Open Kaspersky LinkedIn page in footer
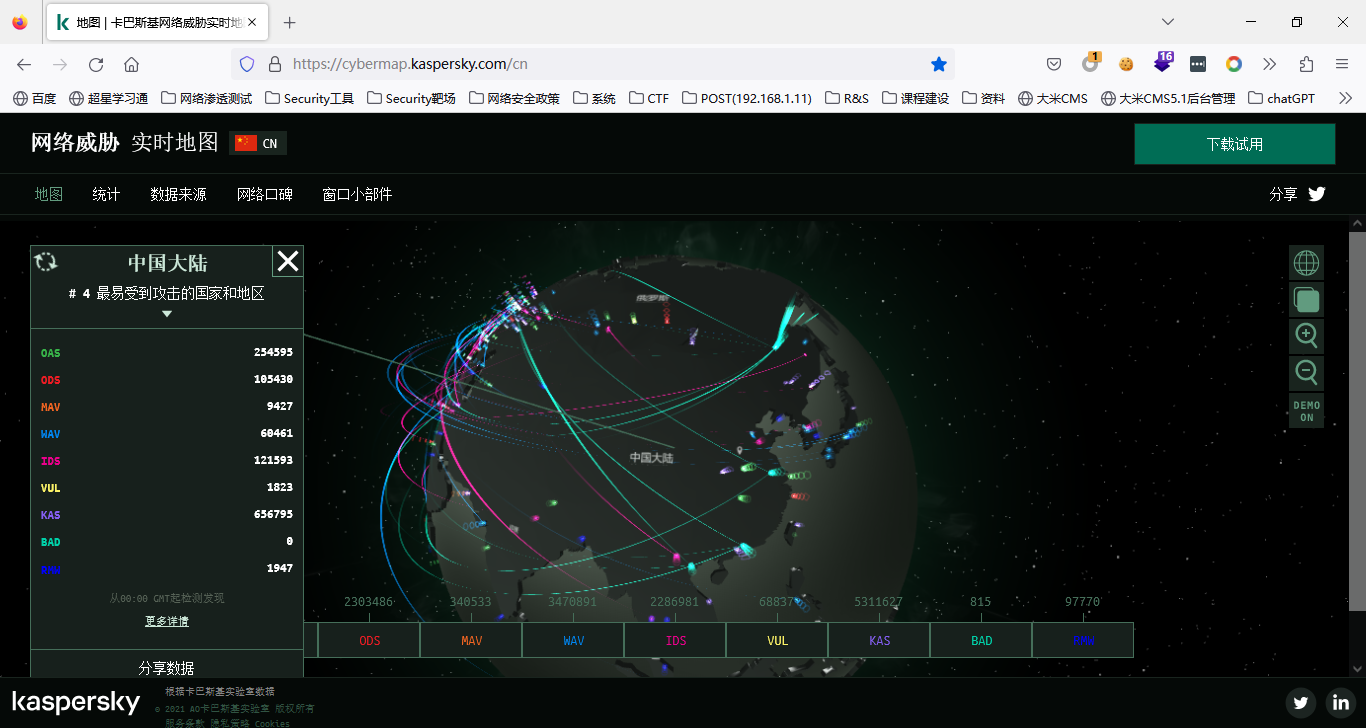 (x=1340, y=702)
